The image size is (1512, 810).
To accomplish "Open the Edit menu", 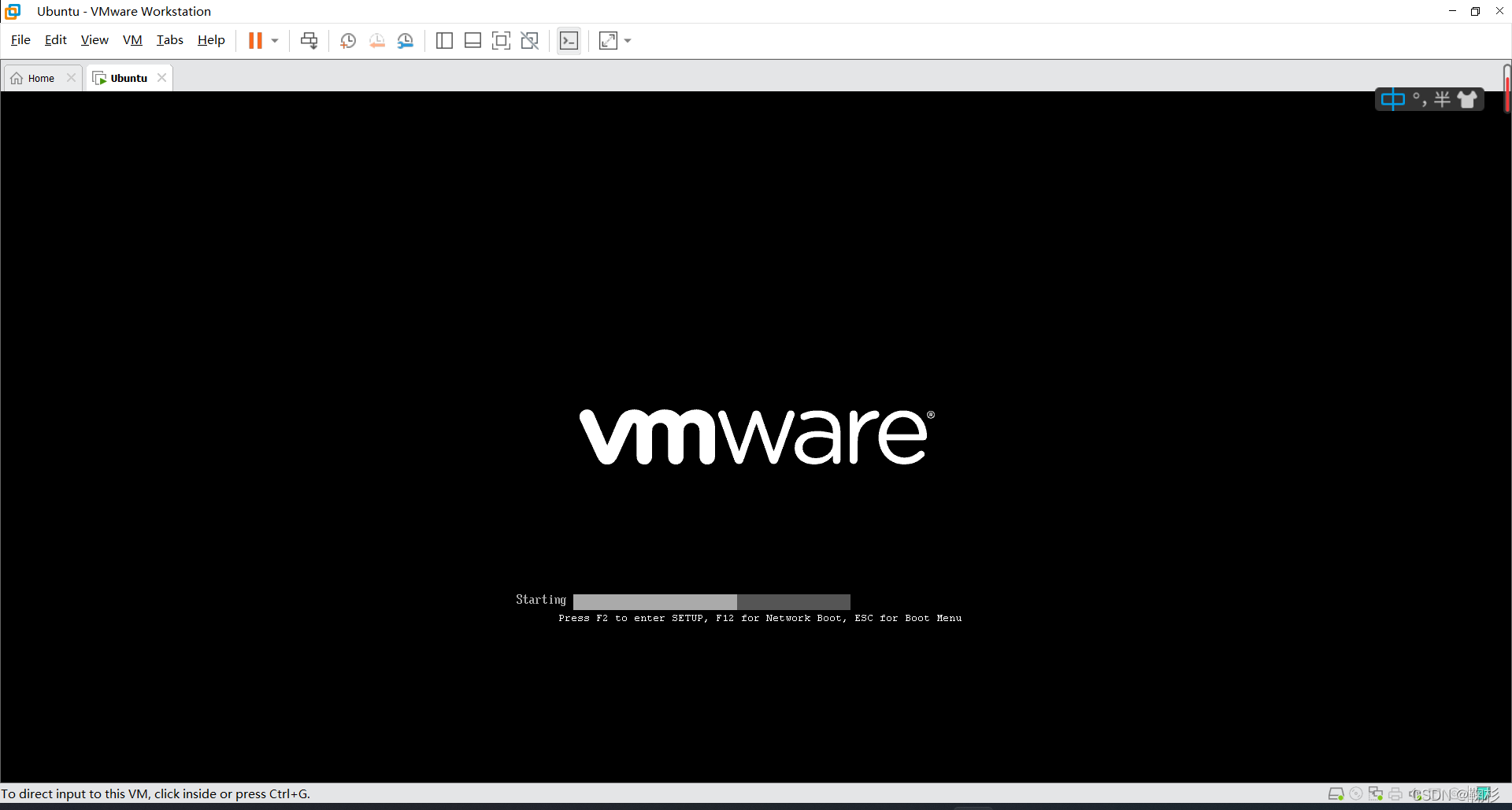I will [x=55, y=40].
